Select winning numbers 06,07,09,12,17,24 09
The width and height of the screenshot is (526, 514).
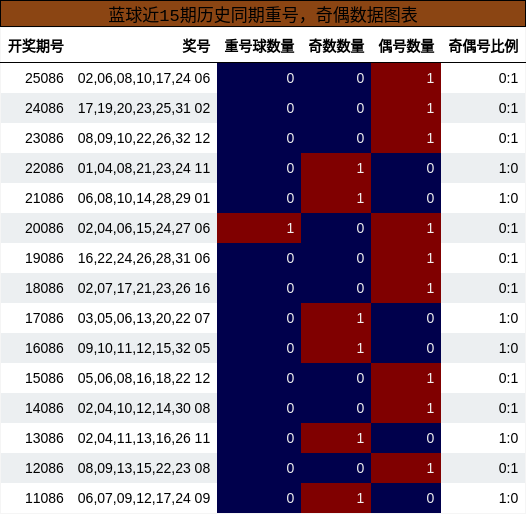pyautogui.click(x=144, y=498)
